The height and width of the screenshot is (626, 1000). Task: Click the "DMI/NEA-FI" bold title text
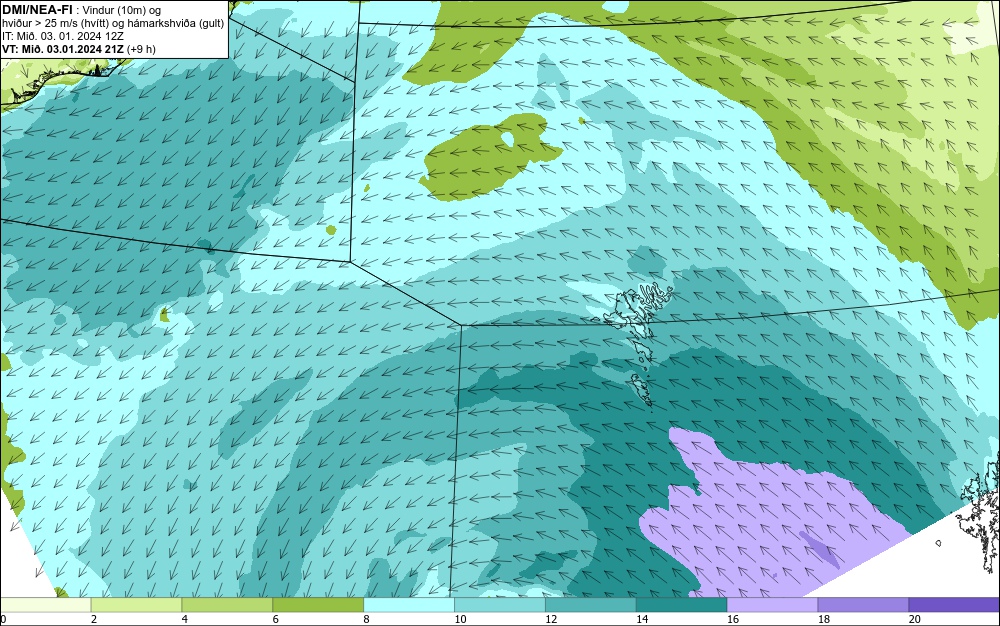pyautogui.click(x=37, y=9)
